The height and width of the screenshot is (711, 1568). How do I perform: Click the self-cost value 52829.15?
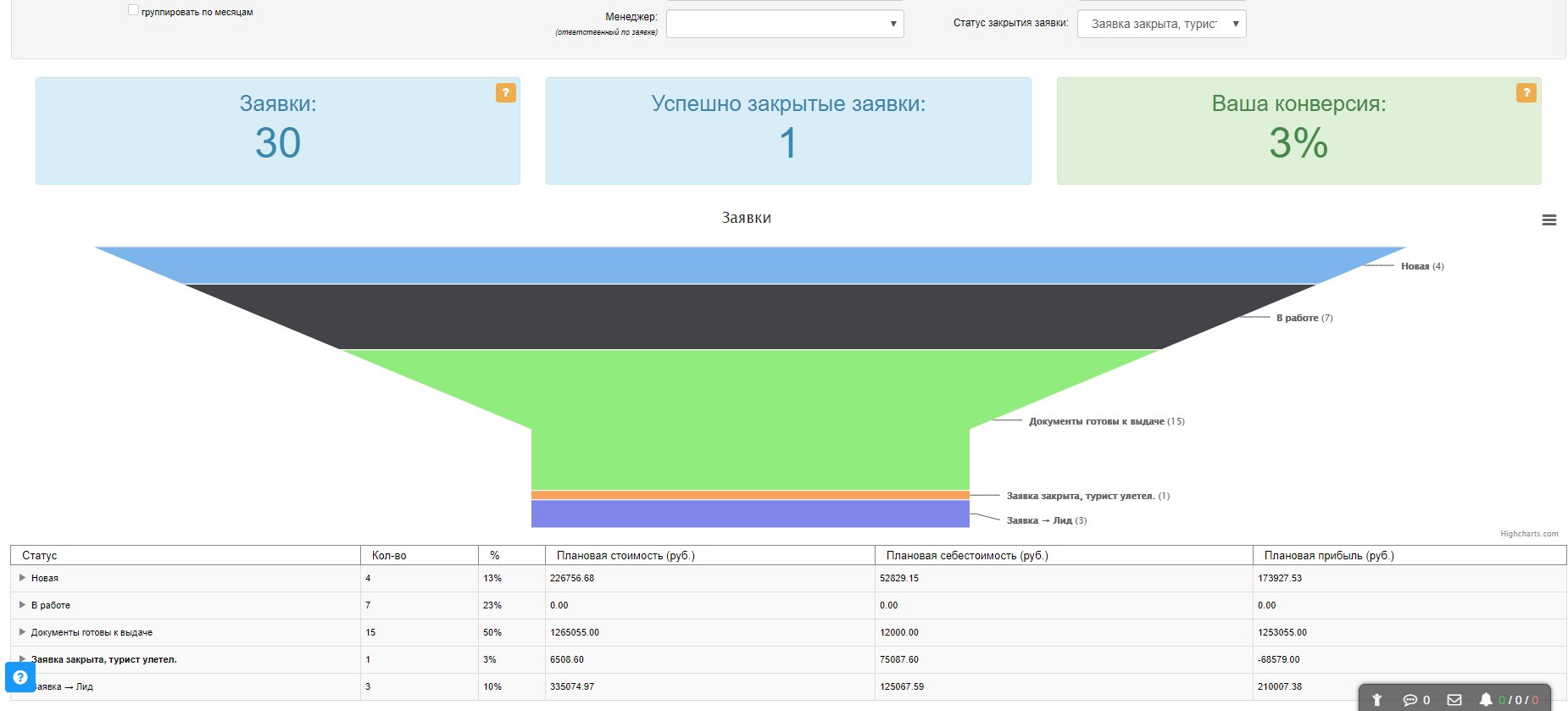point(899,578)
